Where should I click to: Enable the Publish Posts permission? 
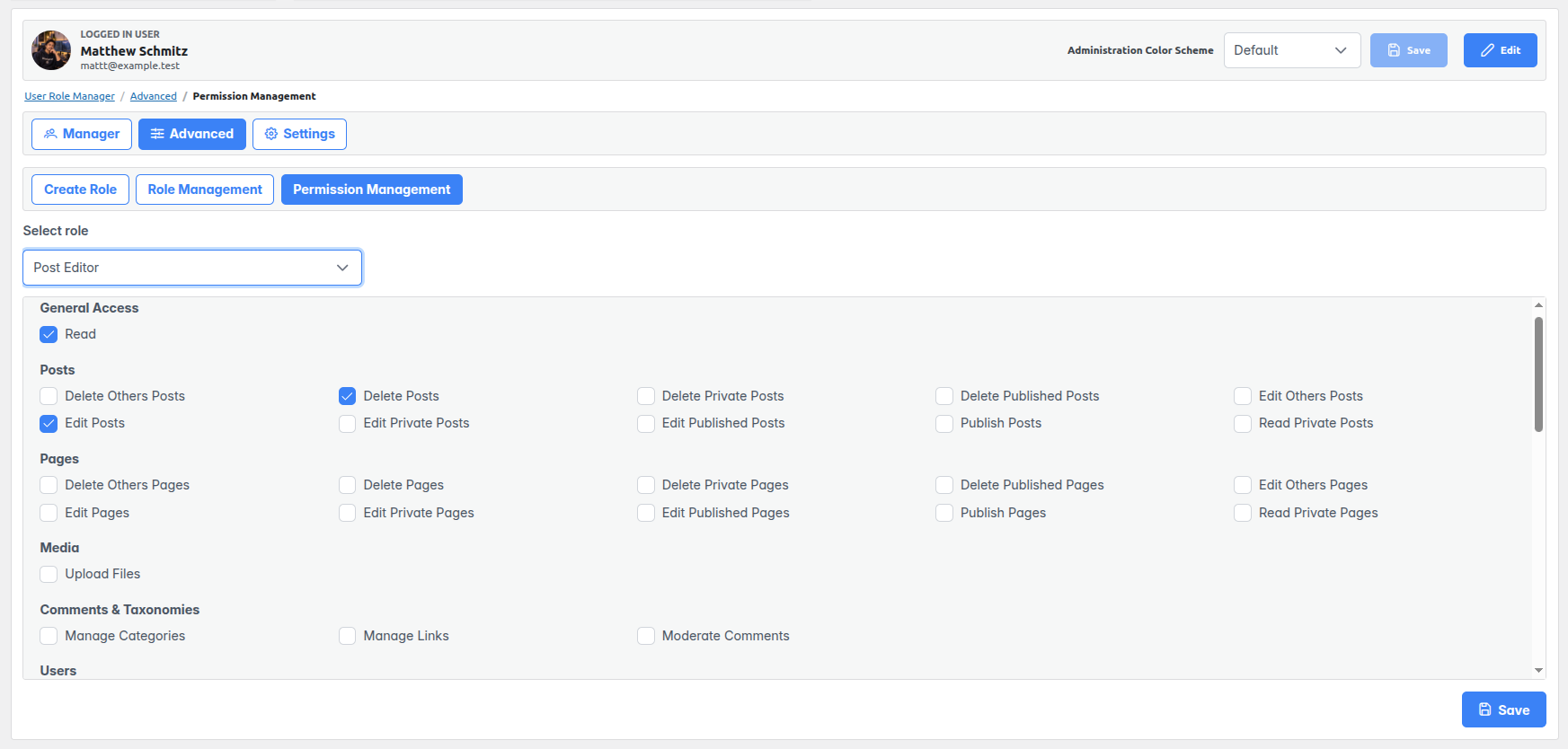943,423
